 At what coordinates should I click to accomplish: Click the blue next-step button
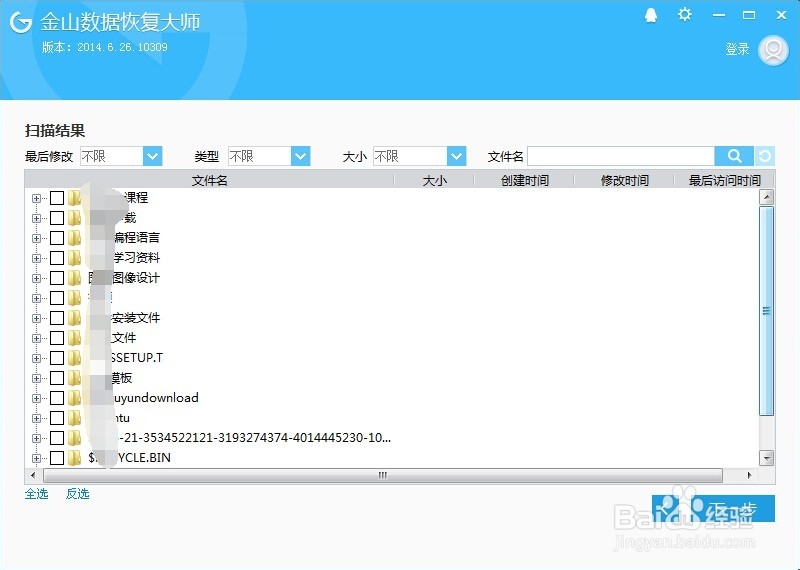click(713, 508)
